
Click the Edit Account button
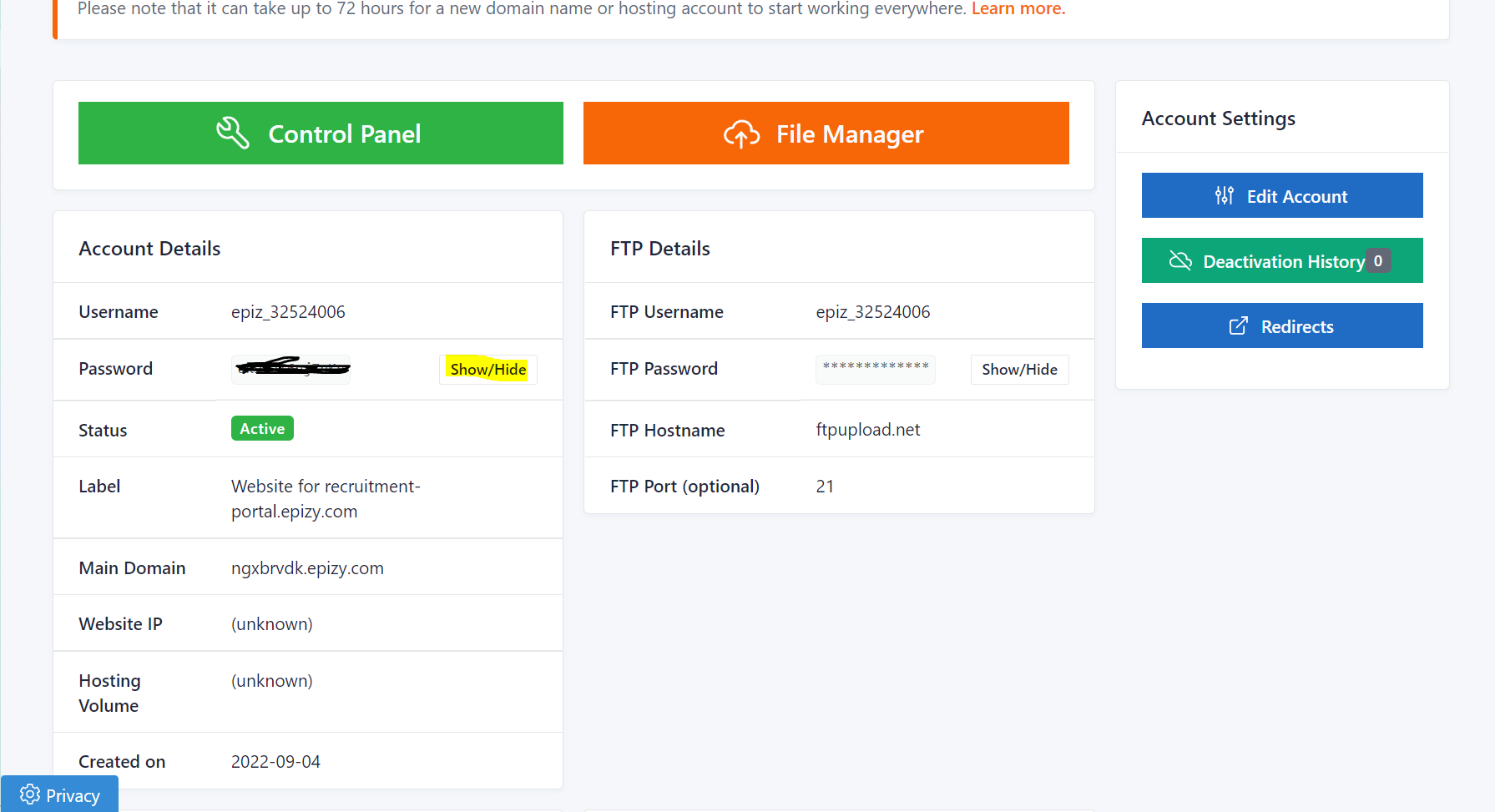[1282, 195]
